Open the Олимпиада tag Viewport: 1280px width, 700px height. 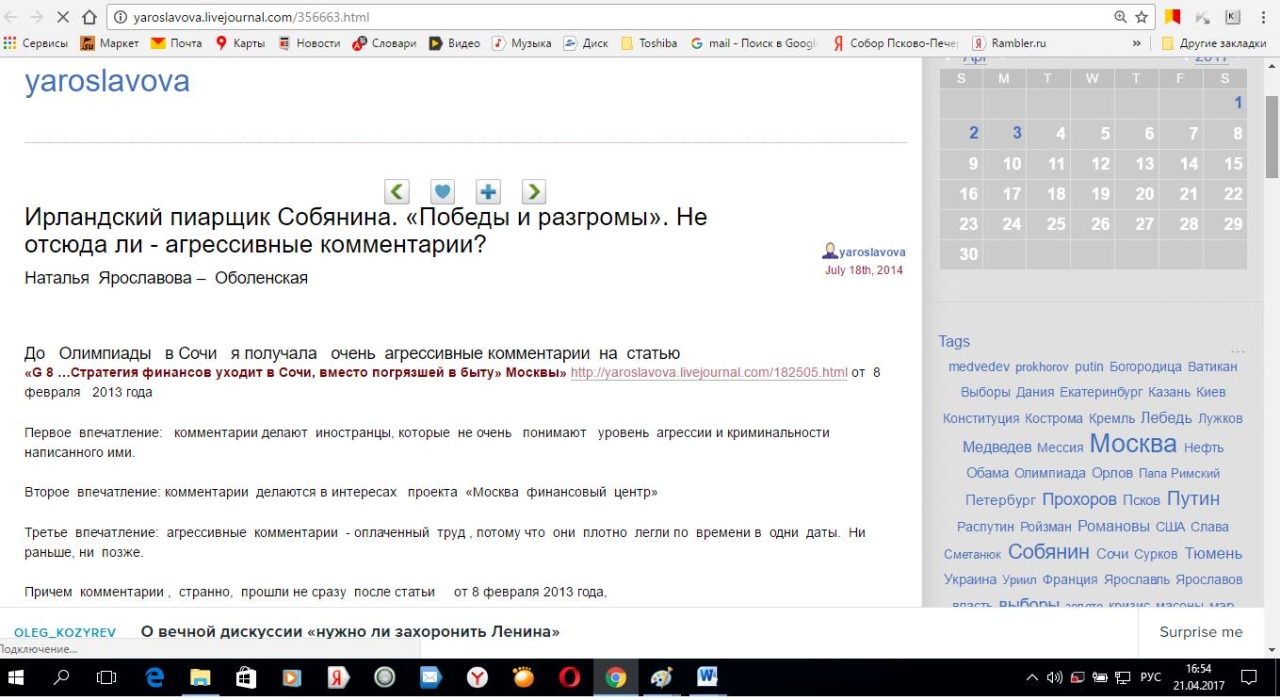tap(1049, 473)
